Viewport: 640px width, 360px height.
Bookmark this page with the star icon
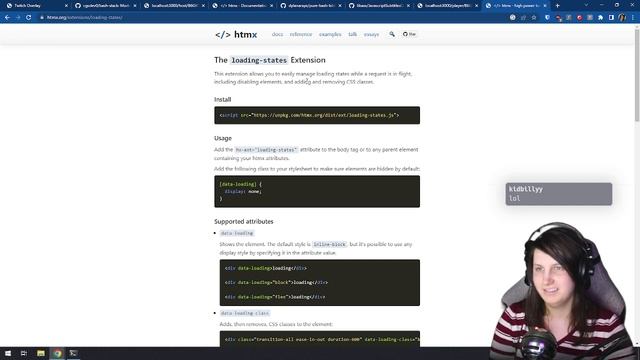pyautogui.click(x=534, y=18)
